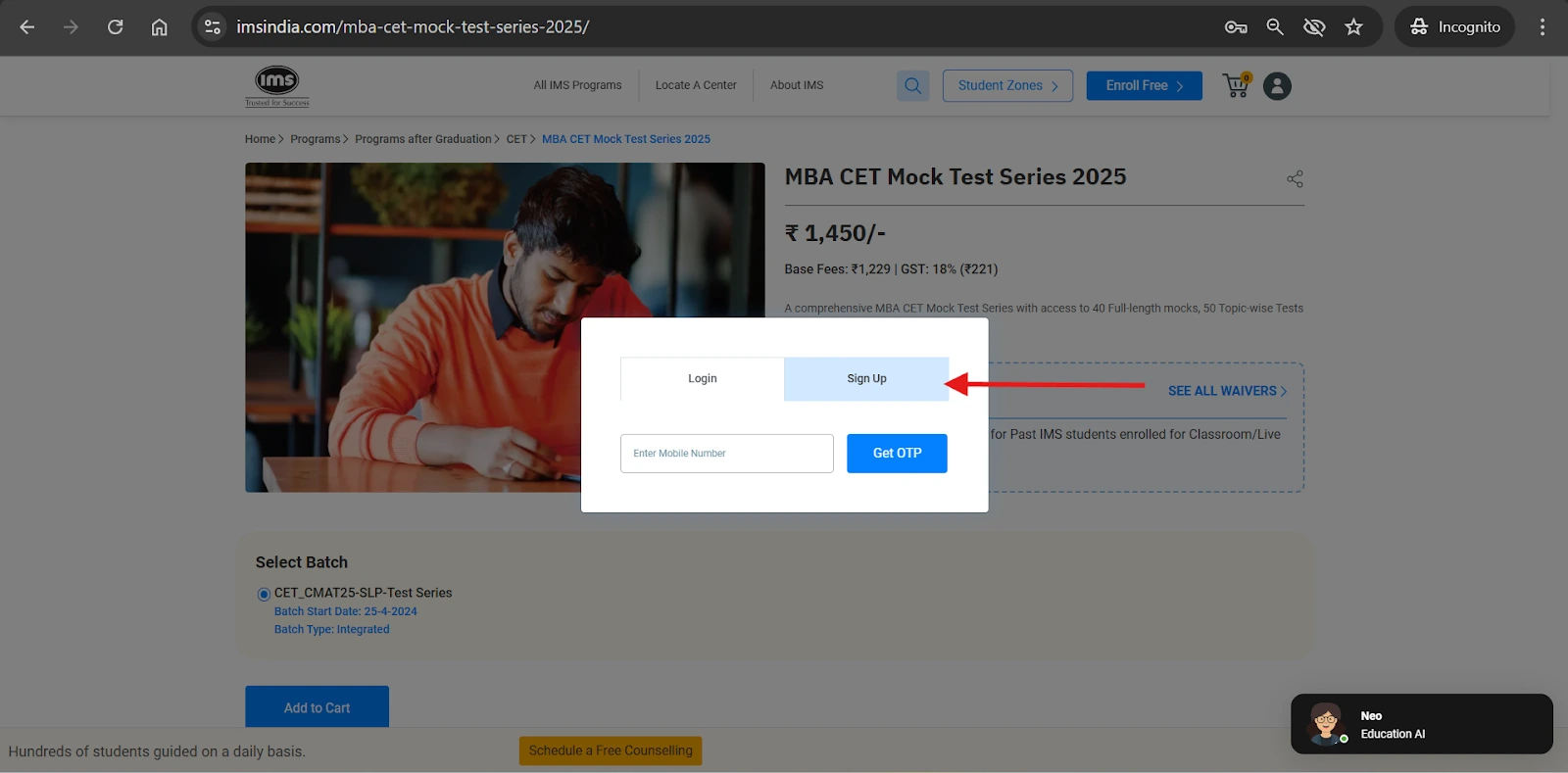Click the ₹ 1,450/- price text

pos(835,233)
